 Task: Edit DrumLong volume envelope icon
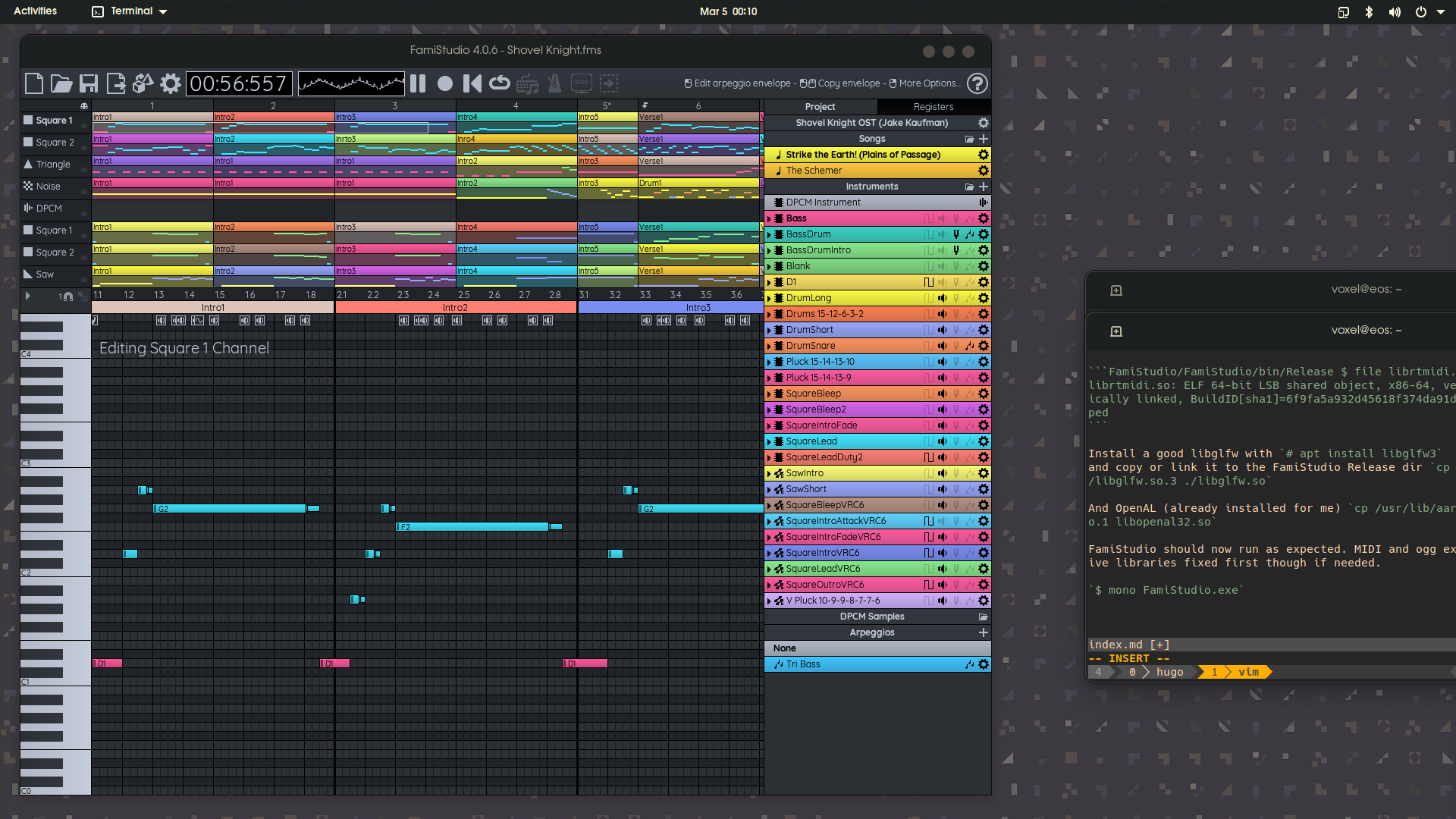[942, 298]
